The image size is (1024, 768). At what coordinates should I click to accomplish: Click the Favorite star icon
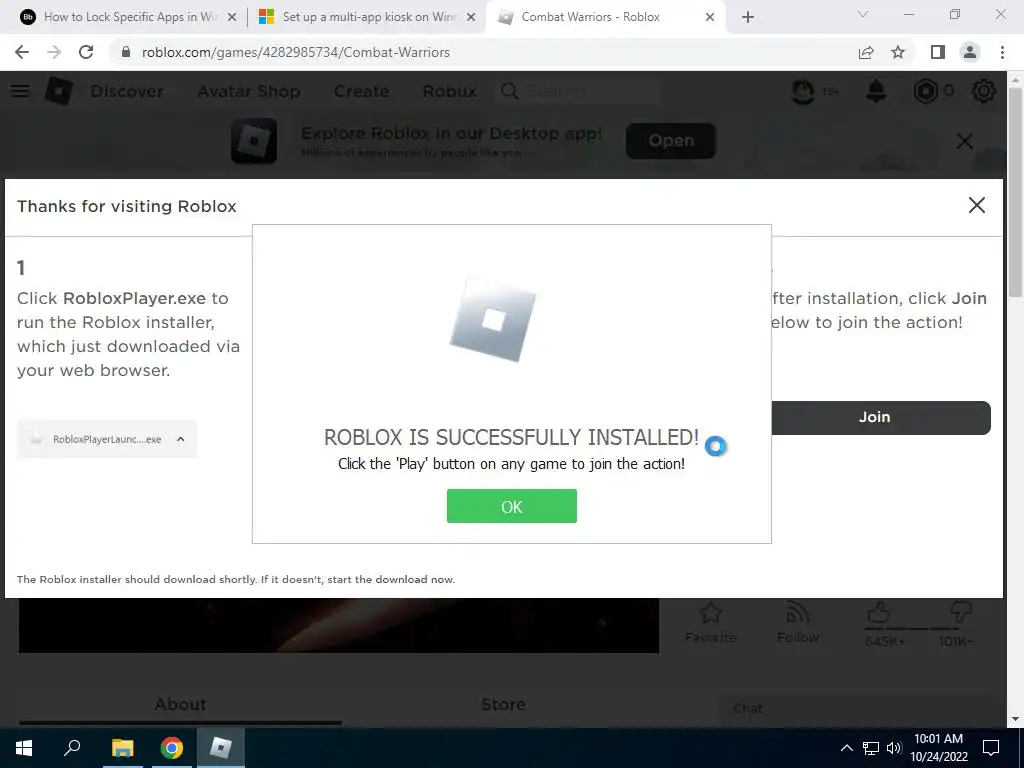click(x=710, y=613)
